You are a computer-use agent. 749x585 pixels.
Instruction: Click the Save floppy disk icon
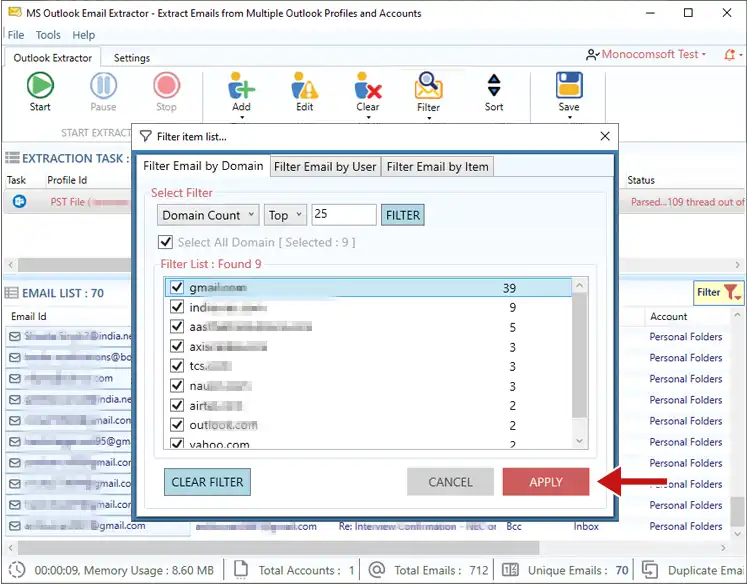[569, 85]
